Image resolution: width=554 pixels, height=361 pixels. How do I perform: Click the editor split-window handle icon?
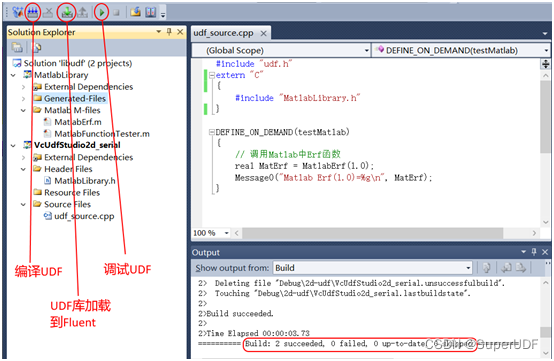(x=546, y=64)
